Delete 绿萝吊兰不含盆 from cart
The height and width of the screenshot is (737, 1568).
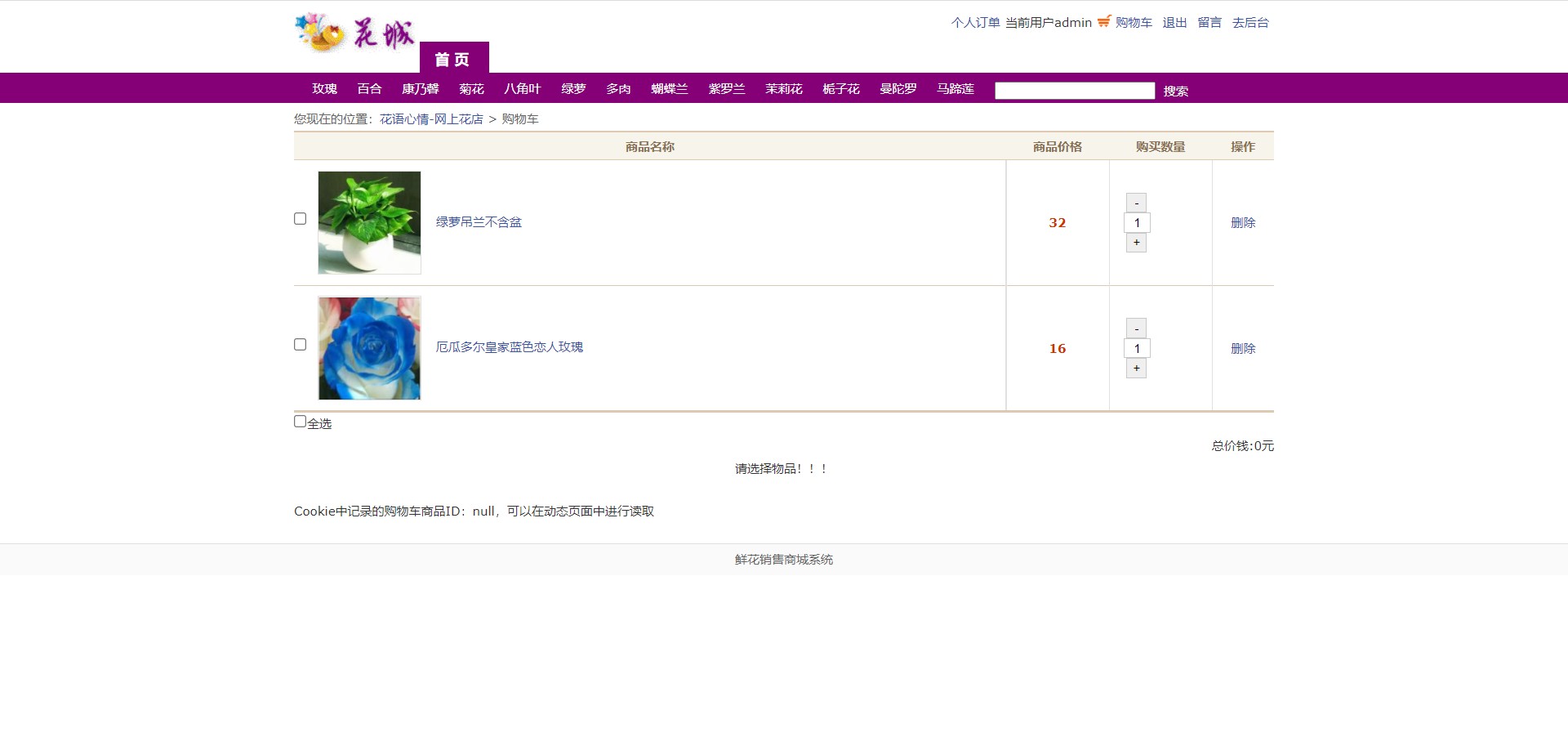point(1243,223)
